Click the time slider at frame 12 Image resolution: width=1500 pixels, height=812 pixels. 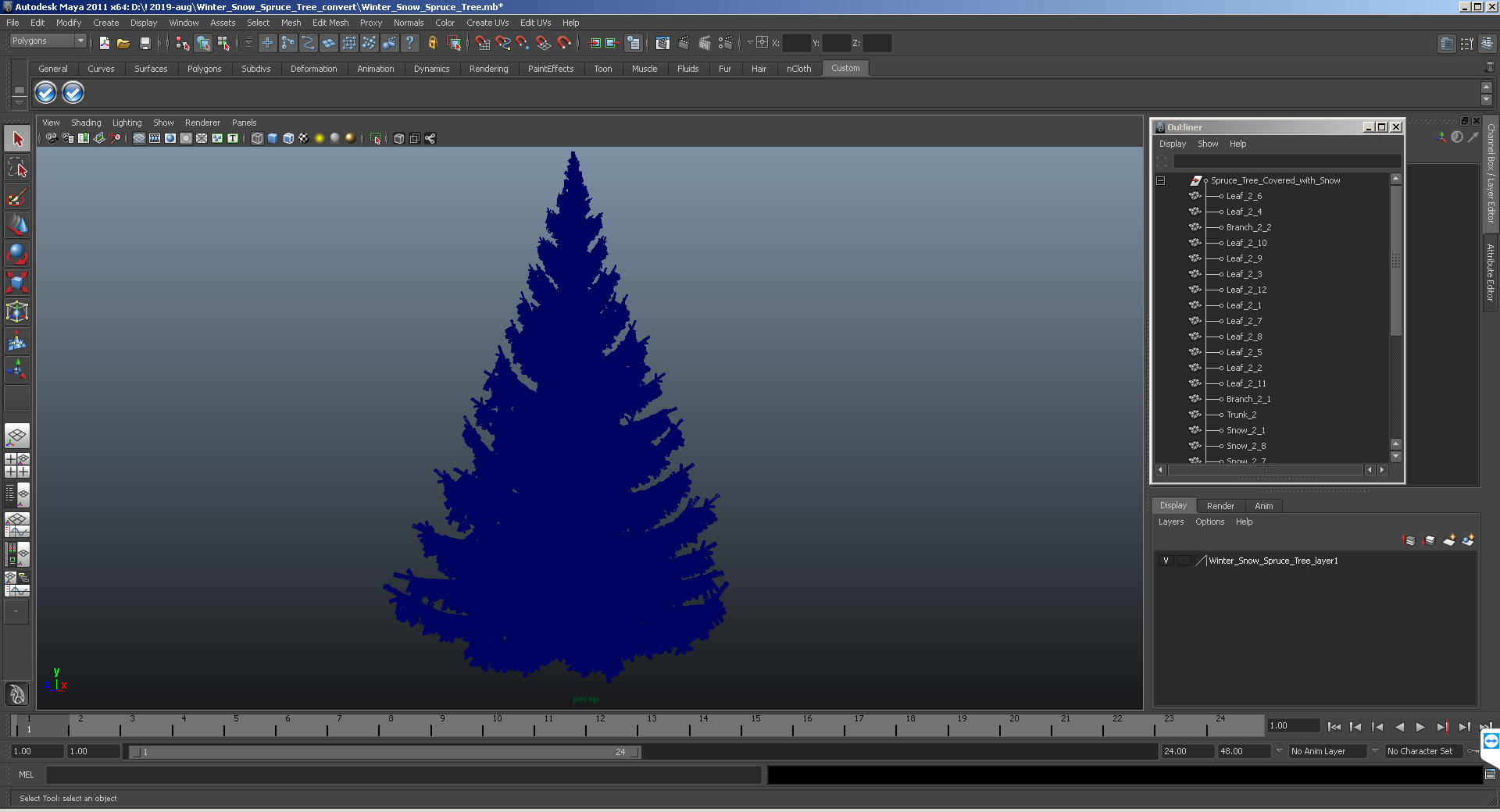tap(598, 726)
